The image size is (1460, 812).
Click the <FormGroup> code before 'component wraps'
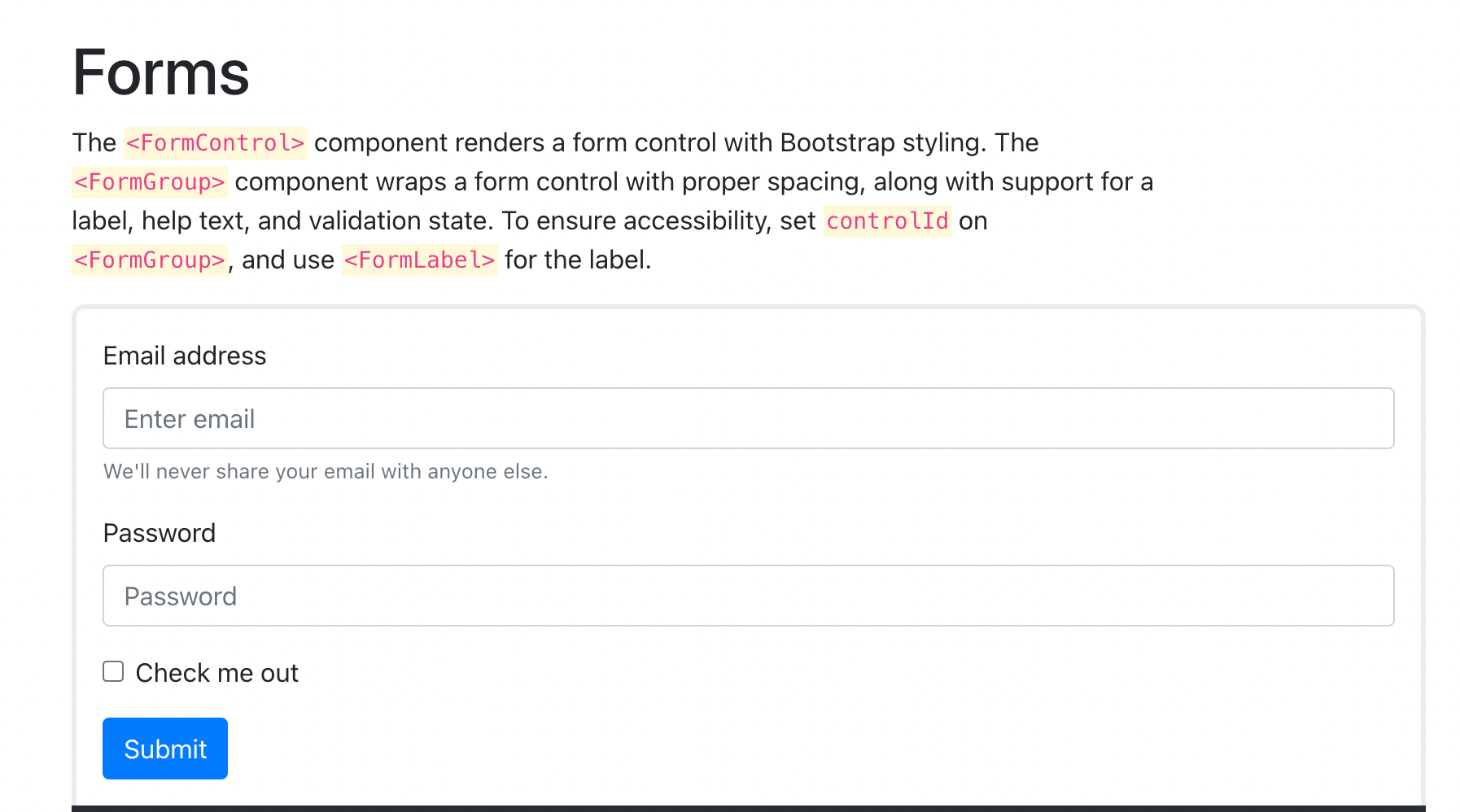(150, 182)
